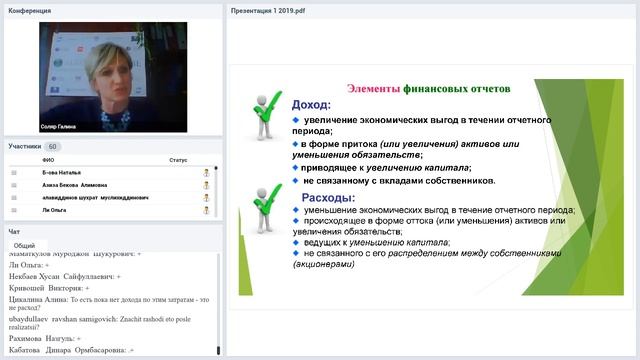Click the presenter webcam video
The width and height of the screenshot is (640, 360).
point(113,77)
